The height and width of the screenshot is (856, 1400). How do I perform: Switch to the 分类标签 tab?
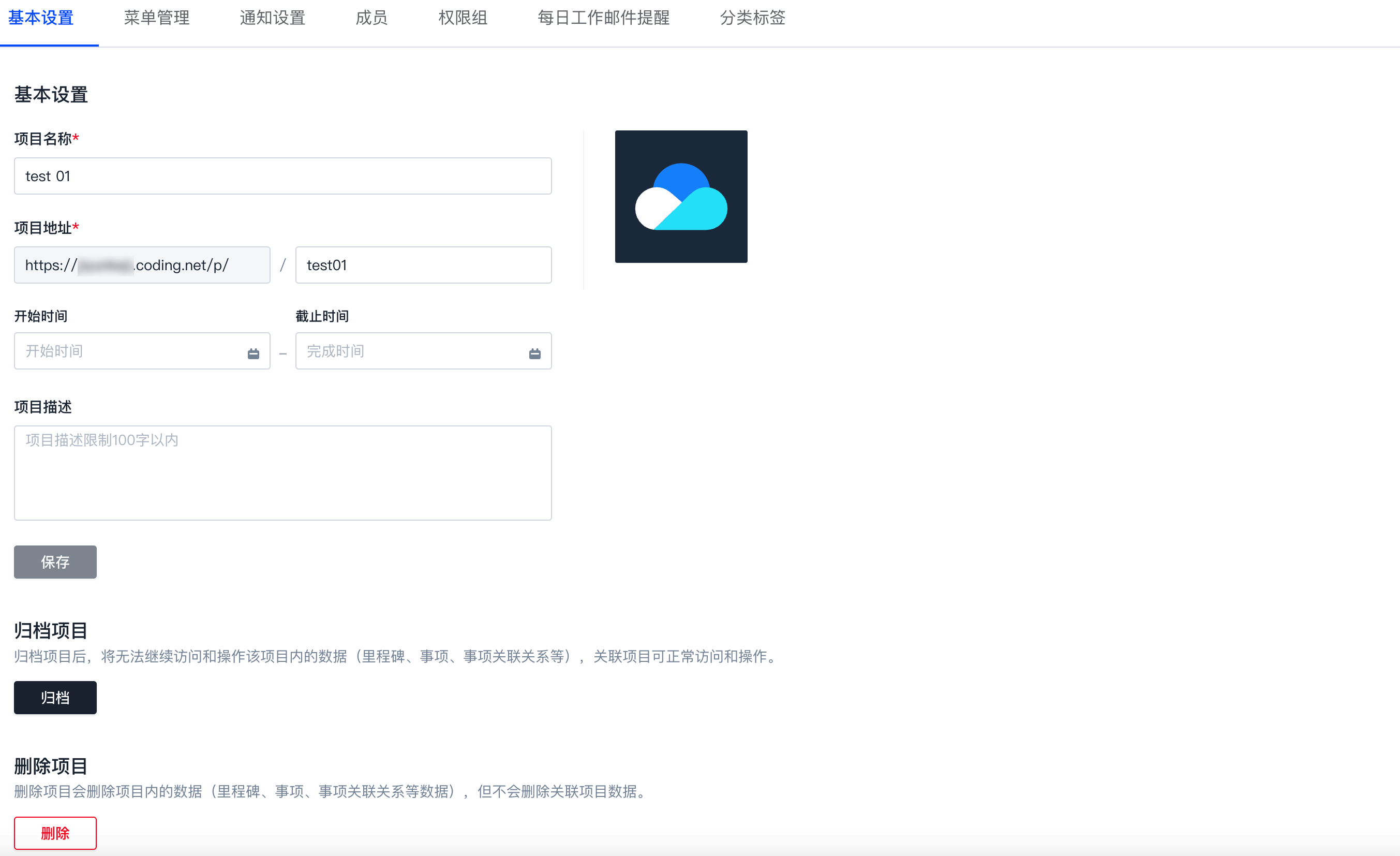pyautogui.click(x=752, y=18)
